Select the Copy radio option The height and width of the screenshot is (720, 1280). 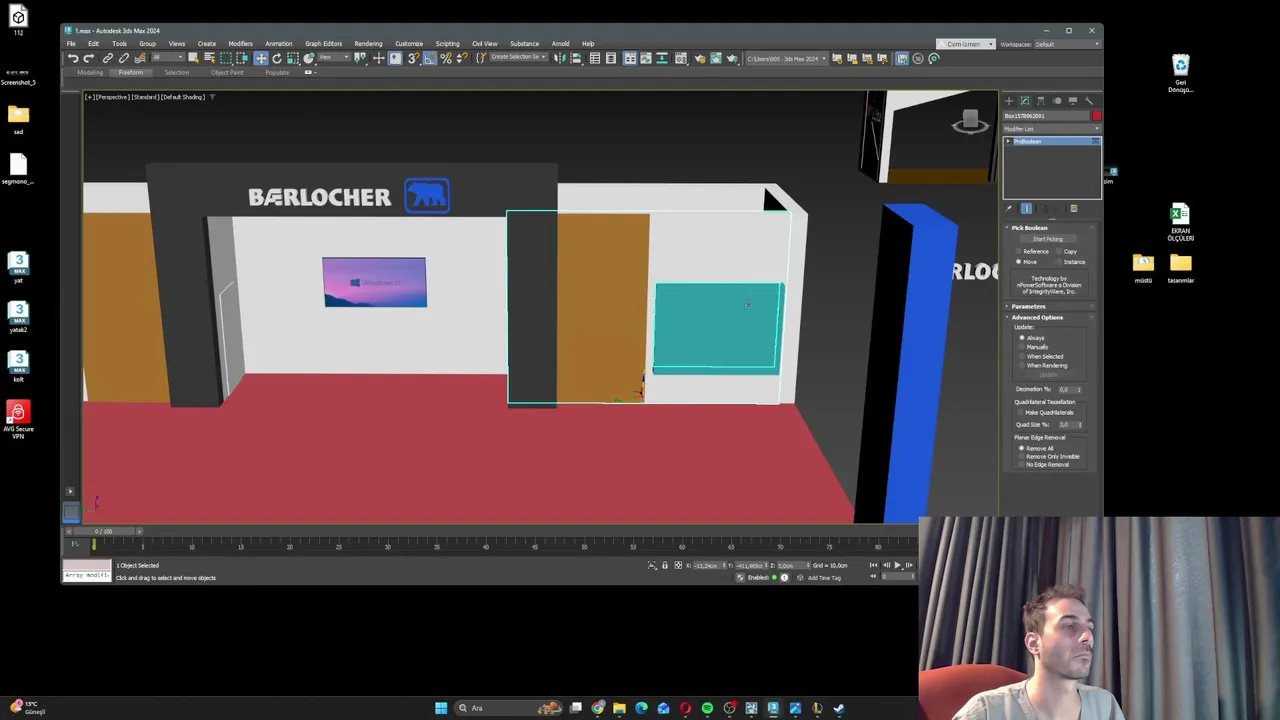pos(1065,251)
